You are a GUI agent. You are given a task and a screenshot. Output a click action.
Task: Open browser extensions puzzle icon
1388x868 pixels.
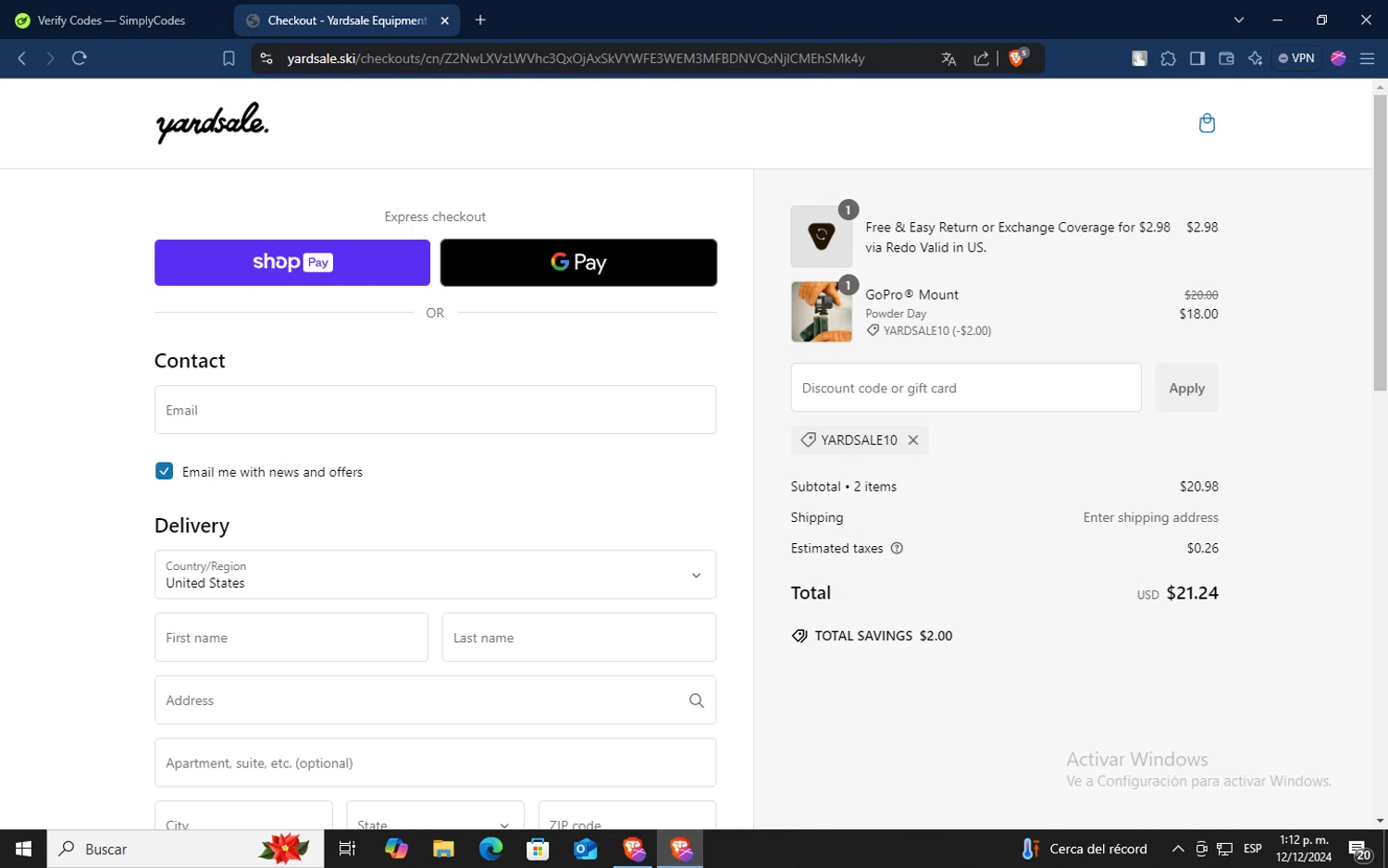click(1169, 58)
